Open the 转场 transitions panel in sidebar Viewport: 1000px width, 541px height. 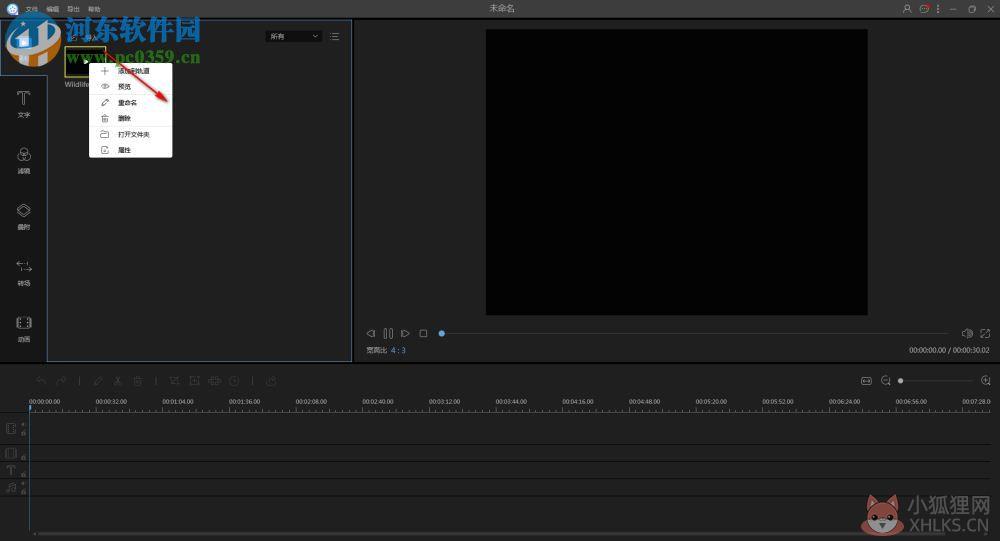pyautogui.click(x=24, y=272)
